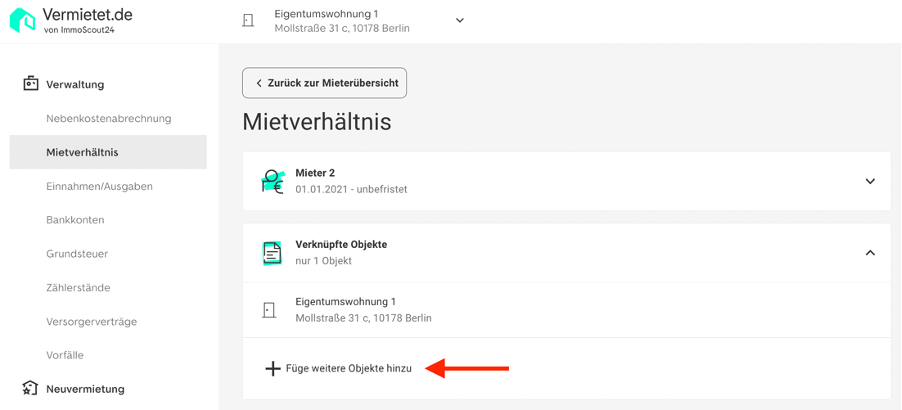Click the Mieter 2 euro person icon
902x410 pixels.
pyautogui.click(x=272, y=181)
